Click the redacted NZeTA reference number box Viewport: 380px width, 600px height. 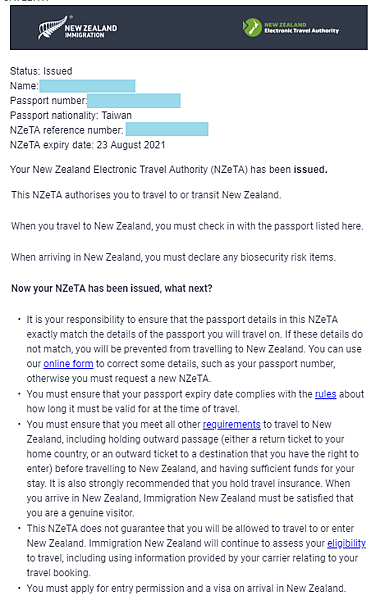pos(167,129)
